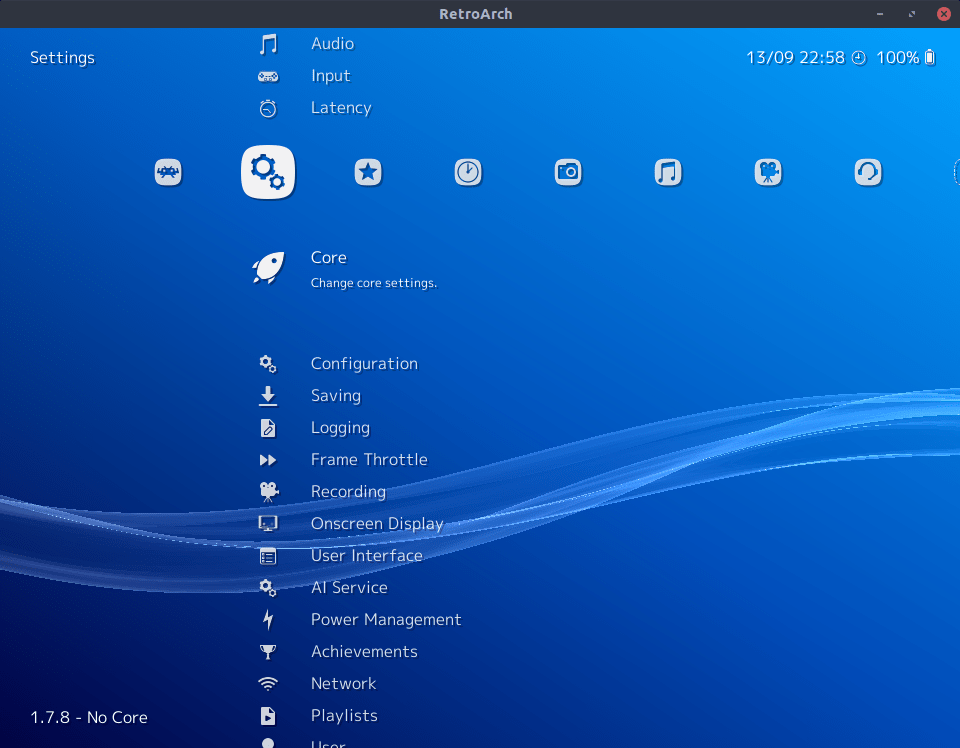The image size is (960, 748).
Task: Open the Main Menu invader icon
Action: [168, 172]
